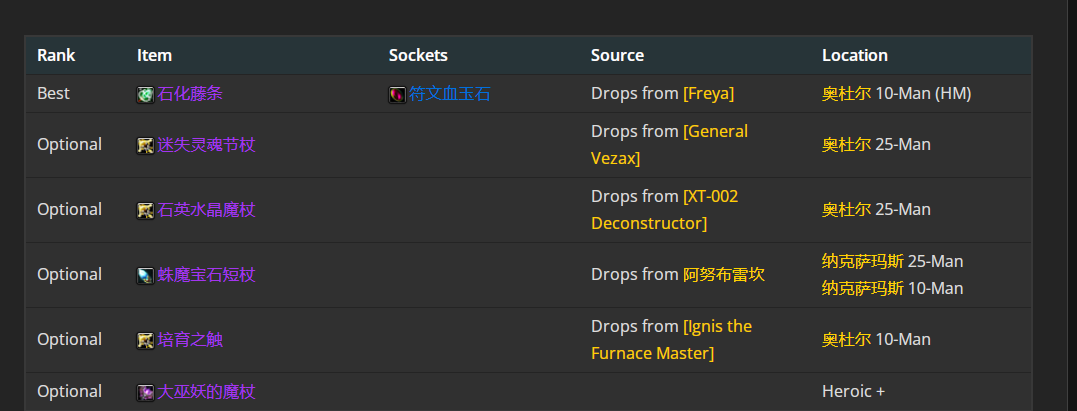This screenshot has width=1077, height=411.
Task: Click the 培育之触 item icon
Action: [x=145, y=341]
